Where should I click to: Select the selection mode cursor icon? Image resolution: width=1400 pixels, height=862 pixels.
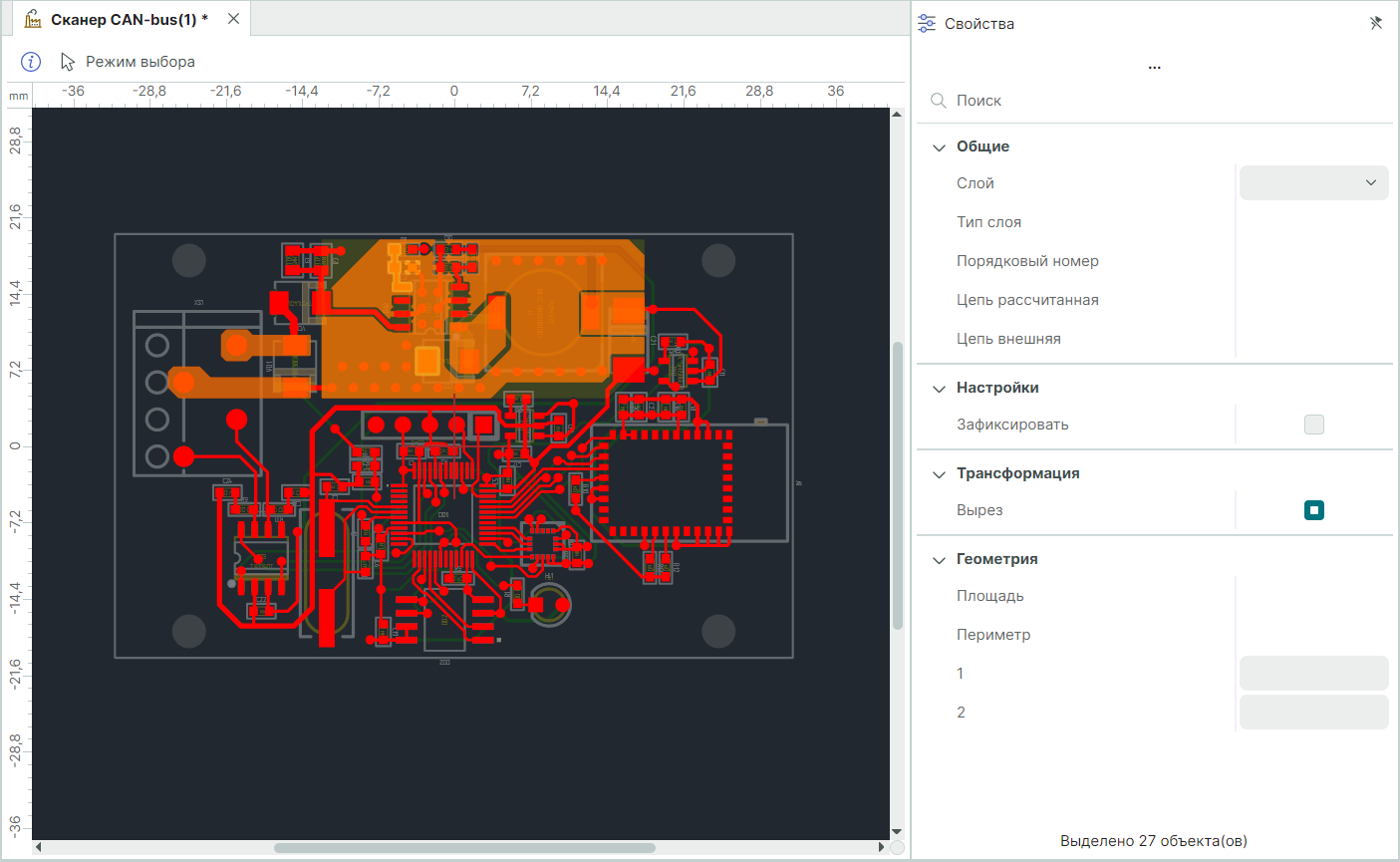pos(68,62)
